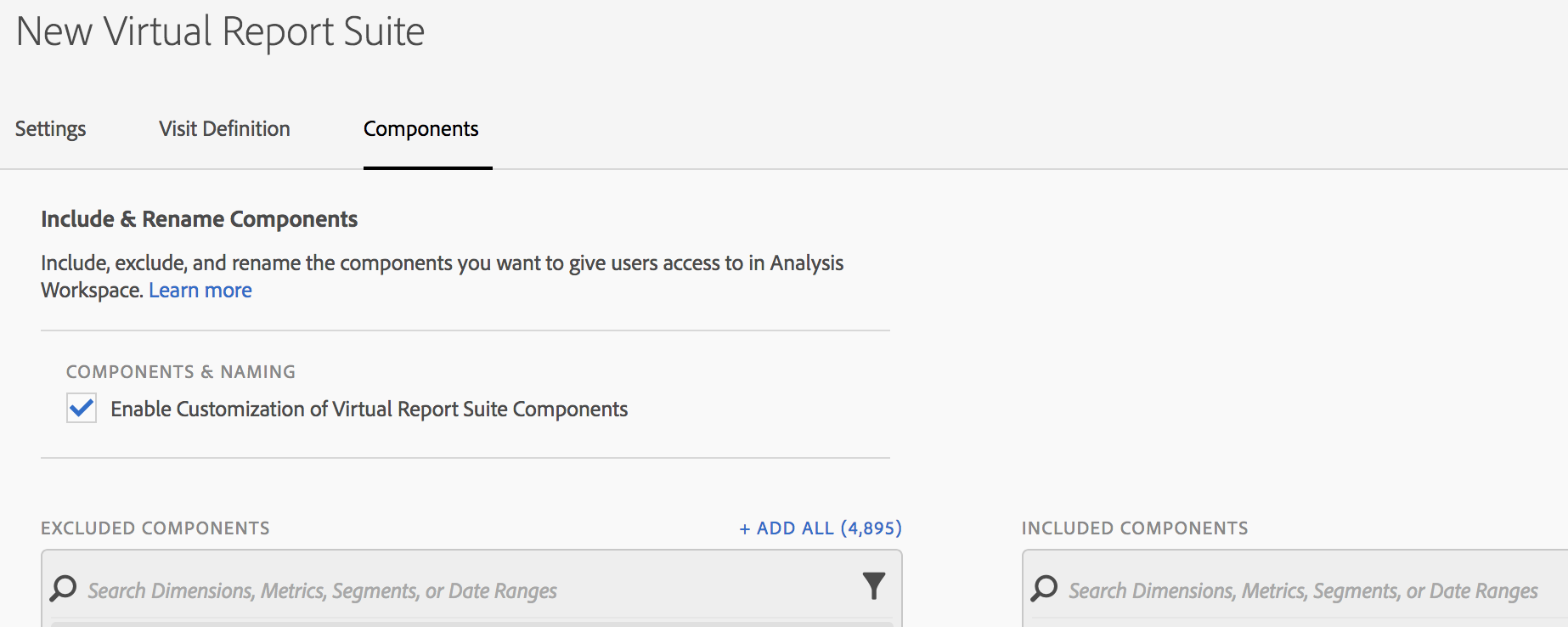This screenshot has width=1568, height=627.
Task: Click the Include & Rename Components heading
Action: click(199, 219)
